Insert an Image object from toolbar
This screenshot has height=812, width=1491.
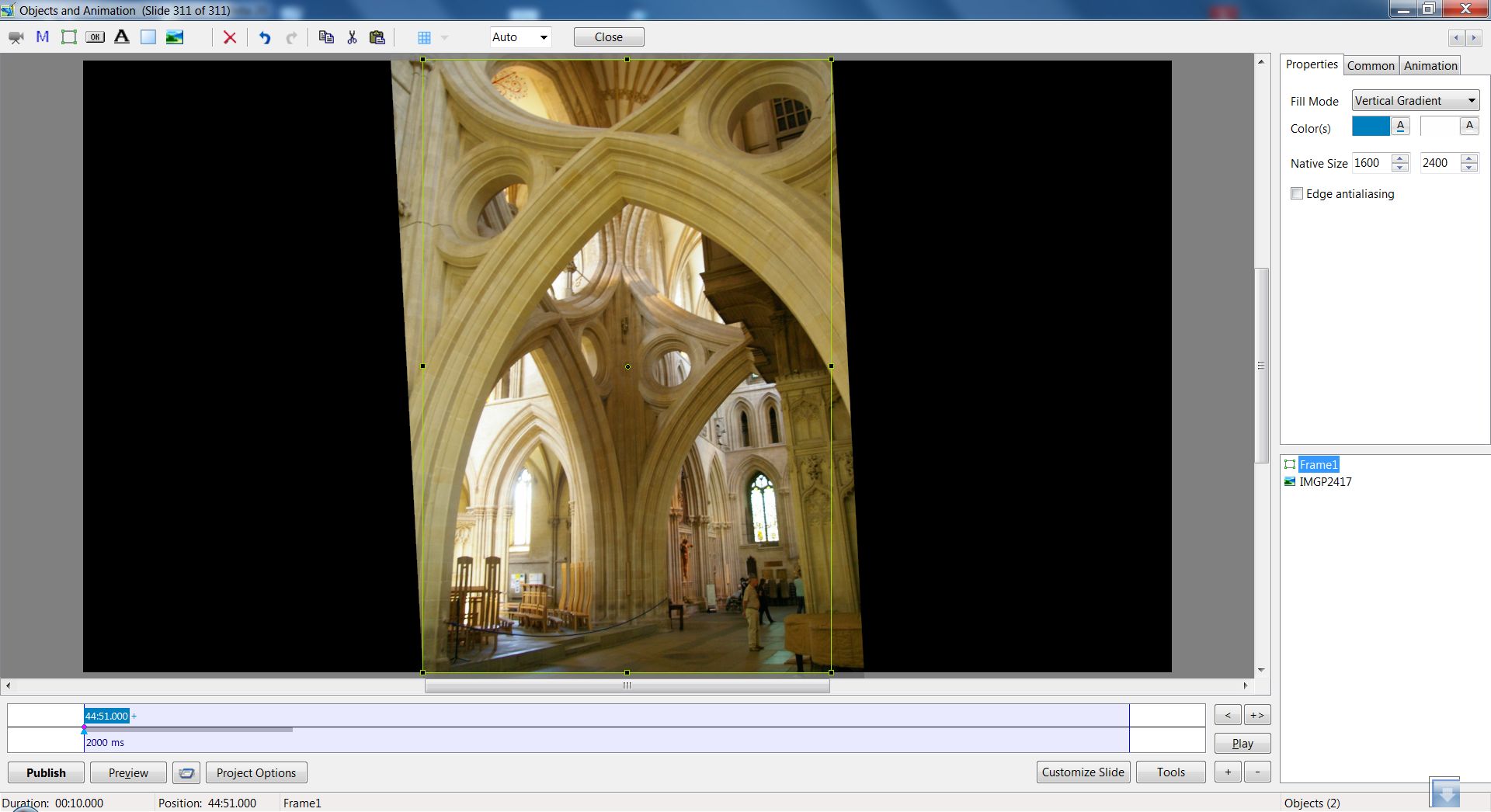pos(175,37)
